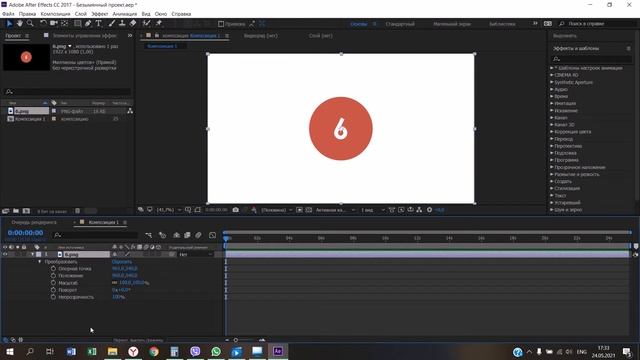Screen dimensions: 640x360
Task: Open the Активная камера view dropdown
Action: click(335, 210)
